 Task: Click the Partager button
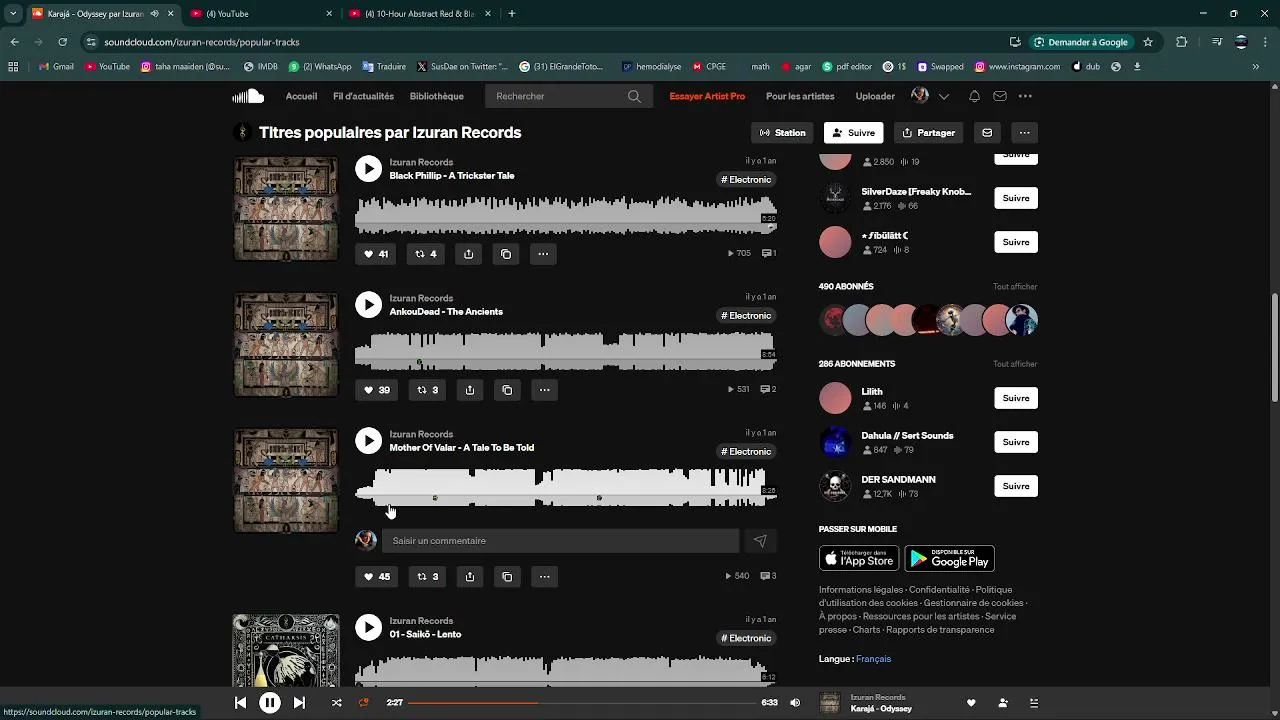coord(928,133)
